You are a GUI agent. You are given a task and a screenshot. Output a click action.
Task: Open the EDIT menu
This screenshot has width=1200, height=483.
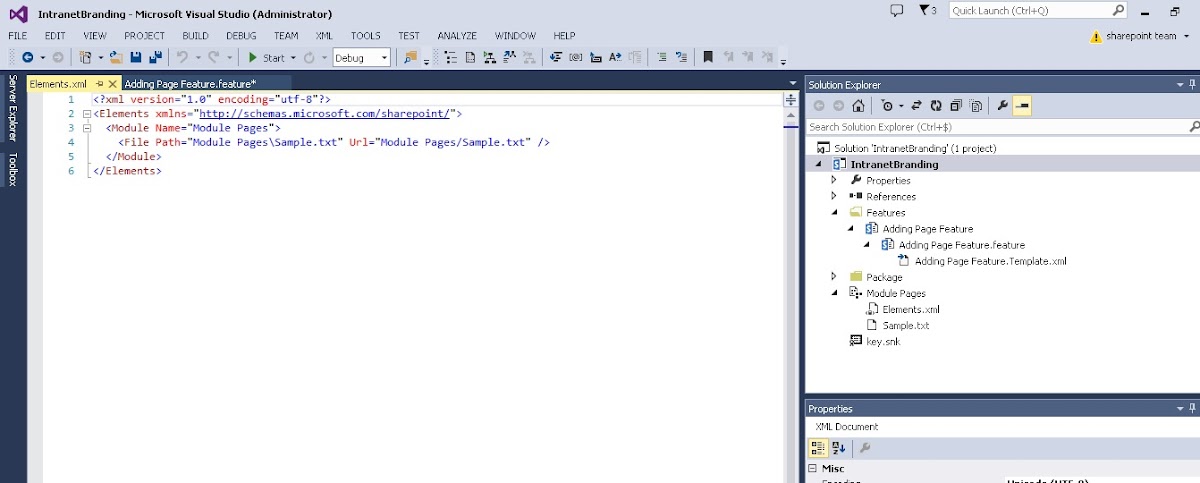tap(55, 35)
